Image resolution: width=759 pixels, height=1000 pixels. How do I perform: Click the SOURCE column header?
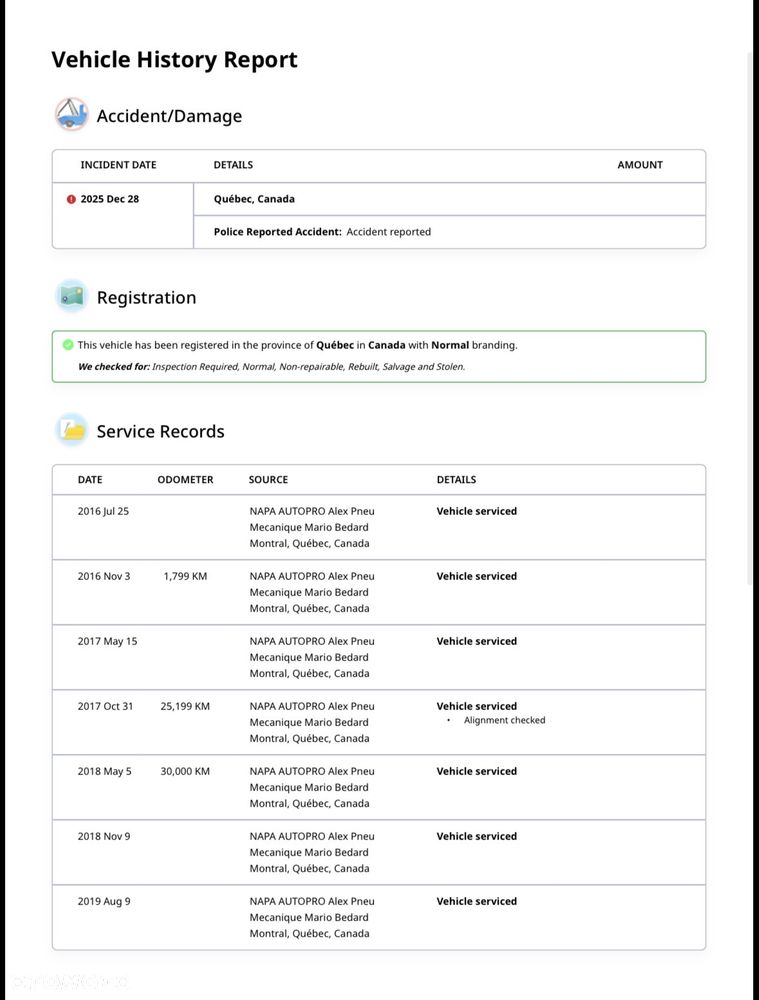(x=268, y=480)
